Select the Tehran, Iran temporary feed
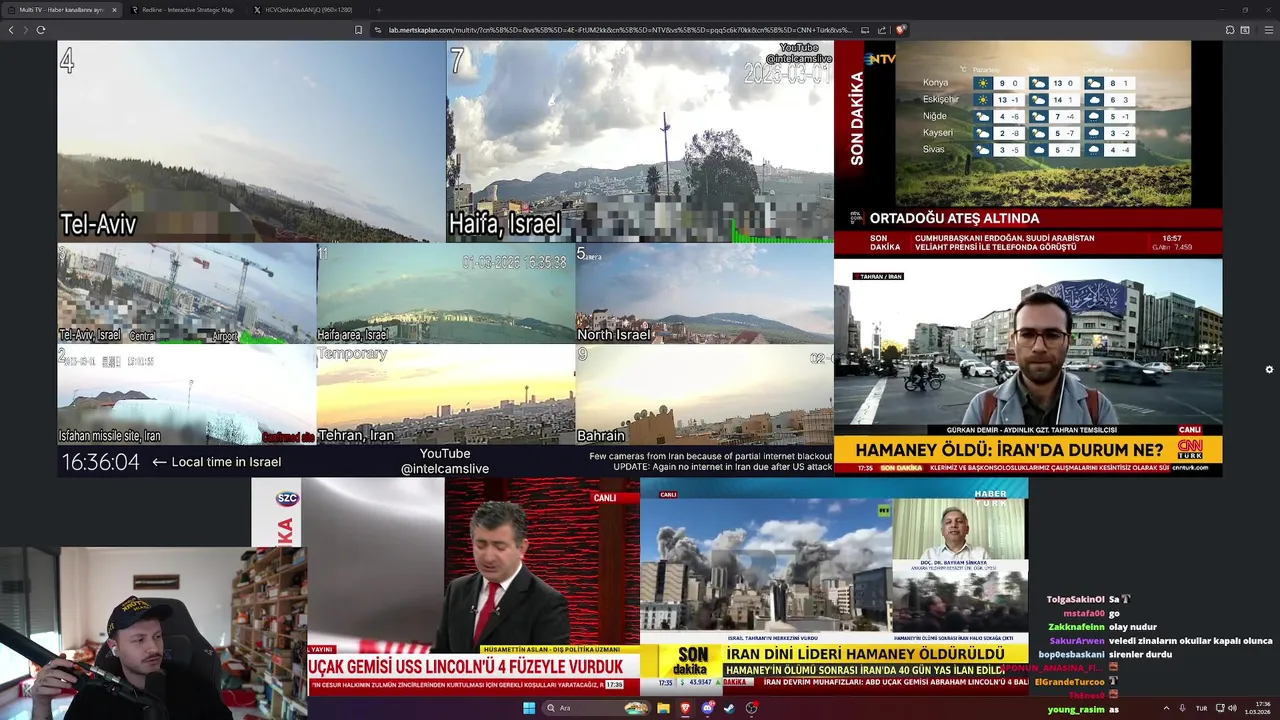This screenshot has width=1280, height=720. click(446, 395)
